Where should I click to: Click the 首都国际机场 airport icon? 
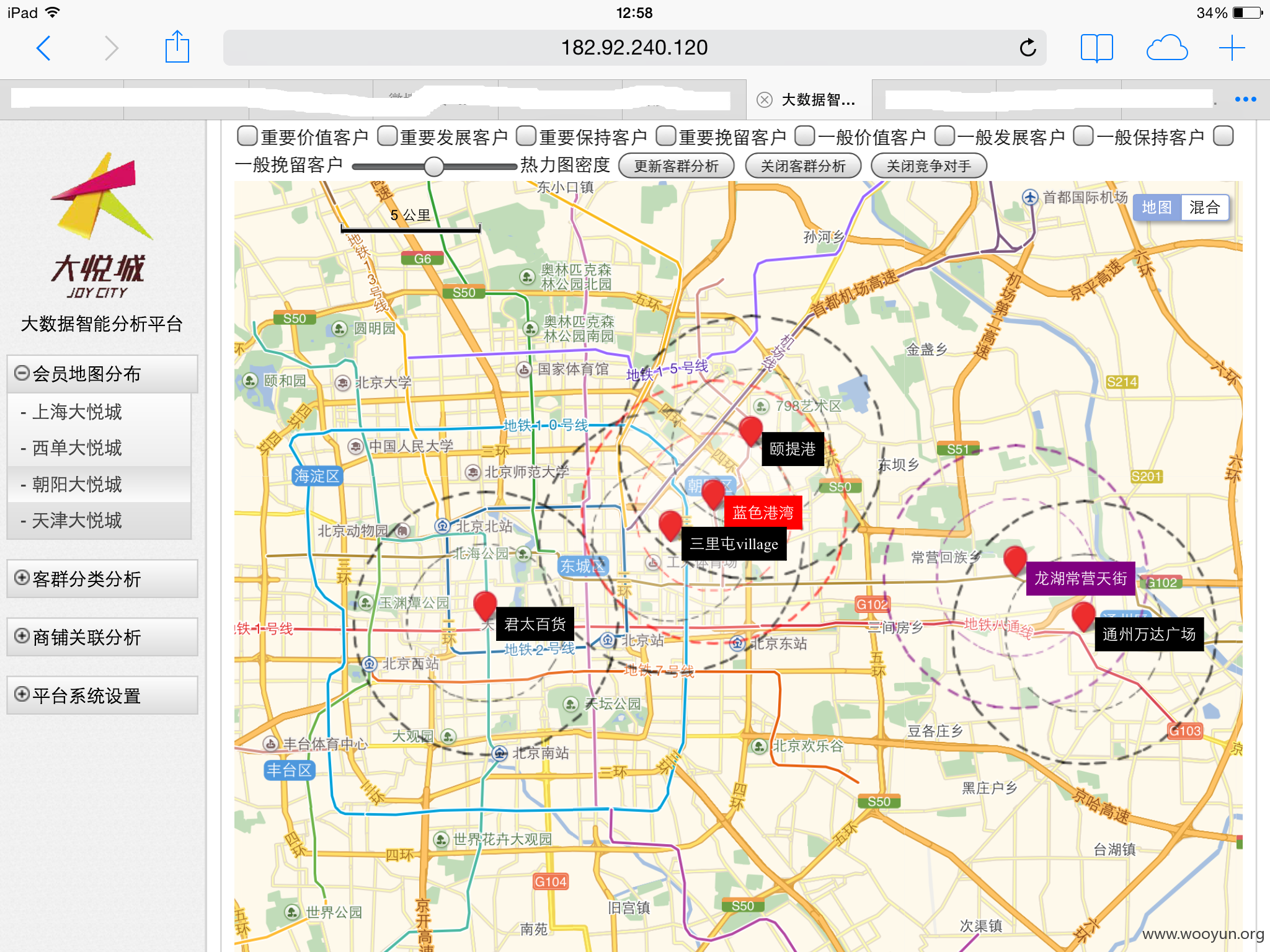pyautogui.click(x=1030, y=198)
